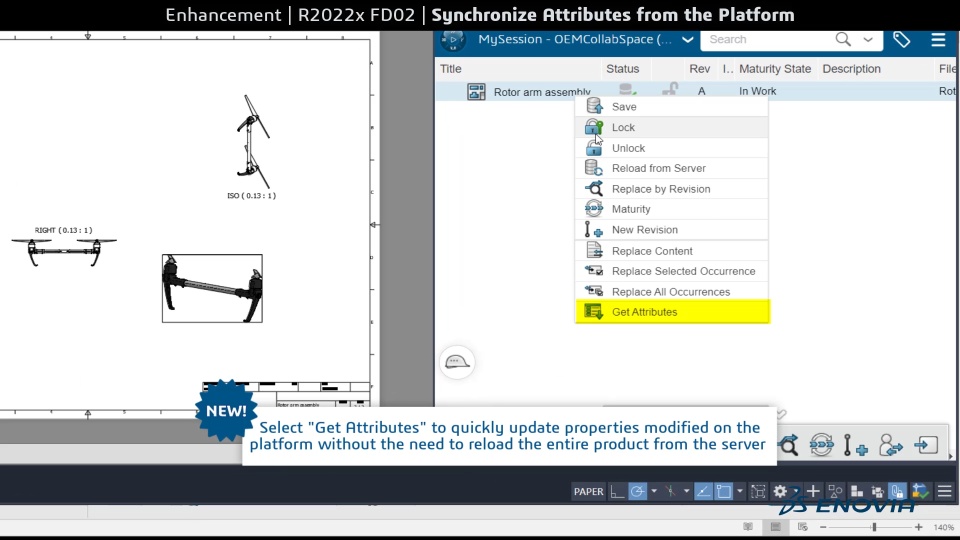Open the object snap dropdown arrow

coord(740,492)
